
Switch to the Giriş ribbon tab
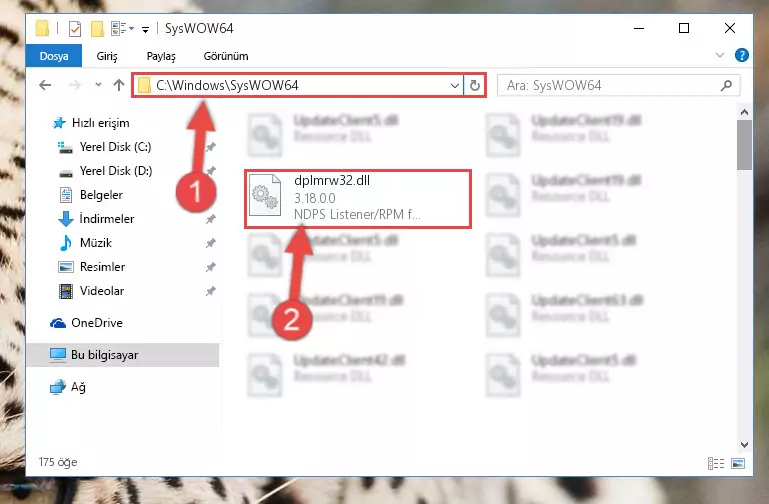pyautogui.click(x=106, y=56)
